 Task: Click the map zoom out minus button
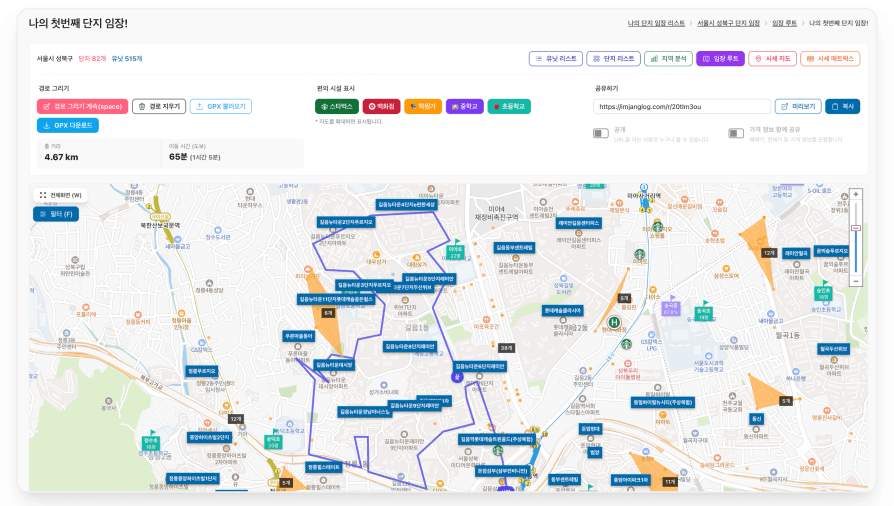[855, 281]
